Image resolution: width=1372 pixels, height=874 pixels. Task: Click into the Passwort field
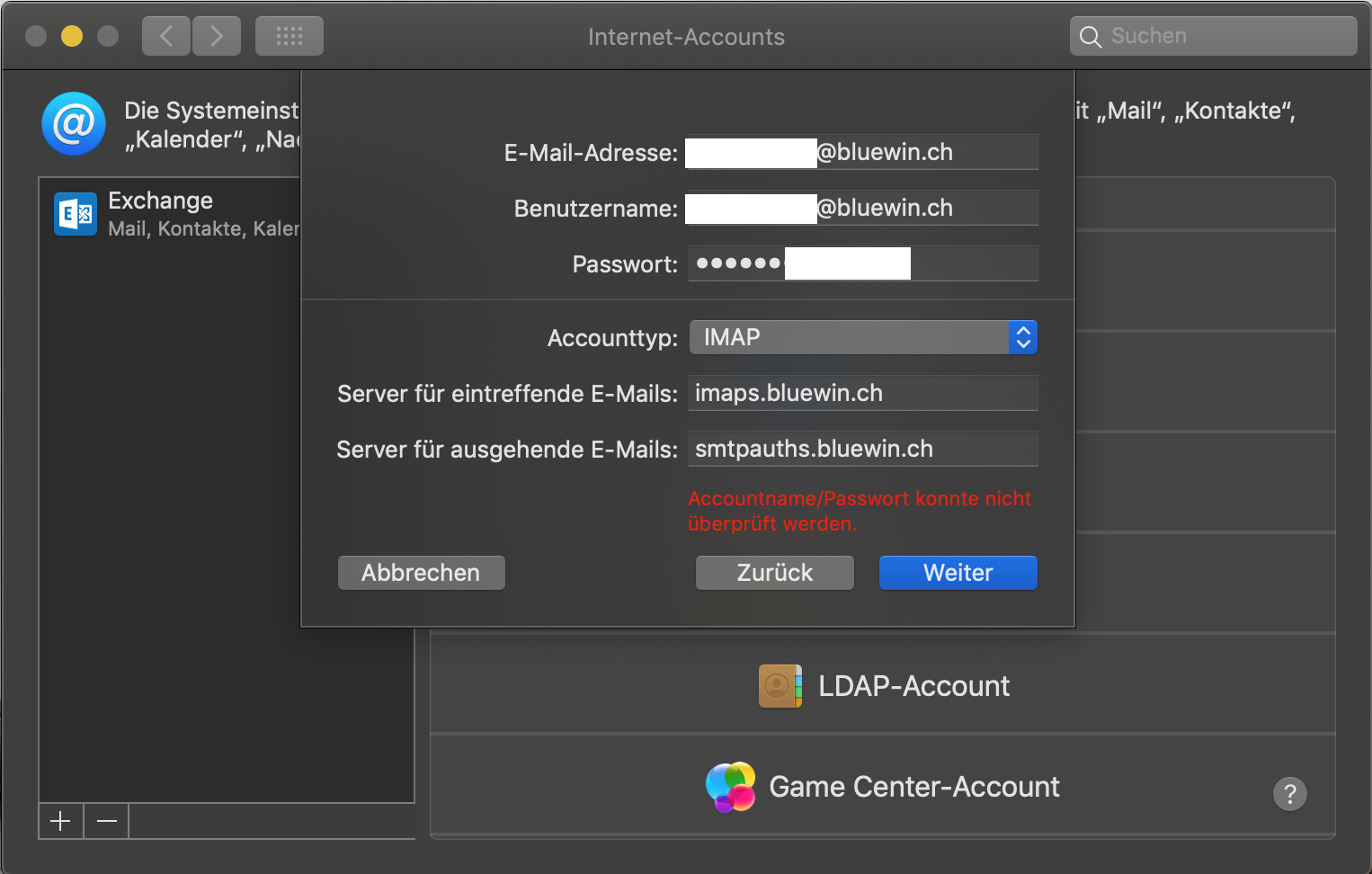[971, 263]
